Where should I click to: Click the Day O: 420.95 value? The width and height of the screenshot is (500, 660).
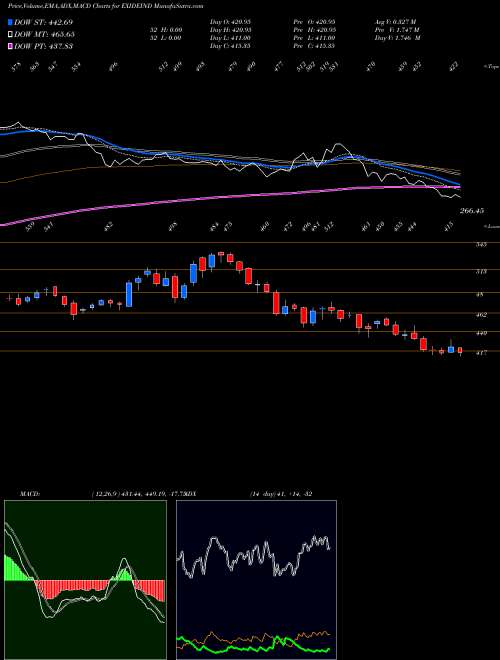tap(230, 22)
